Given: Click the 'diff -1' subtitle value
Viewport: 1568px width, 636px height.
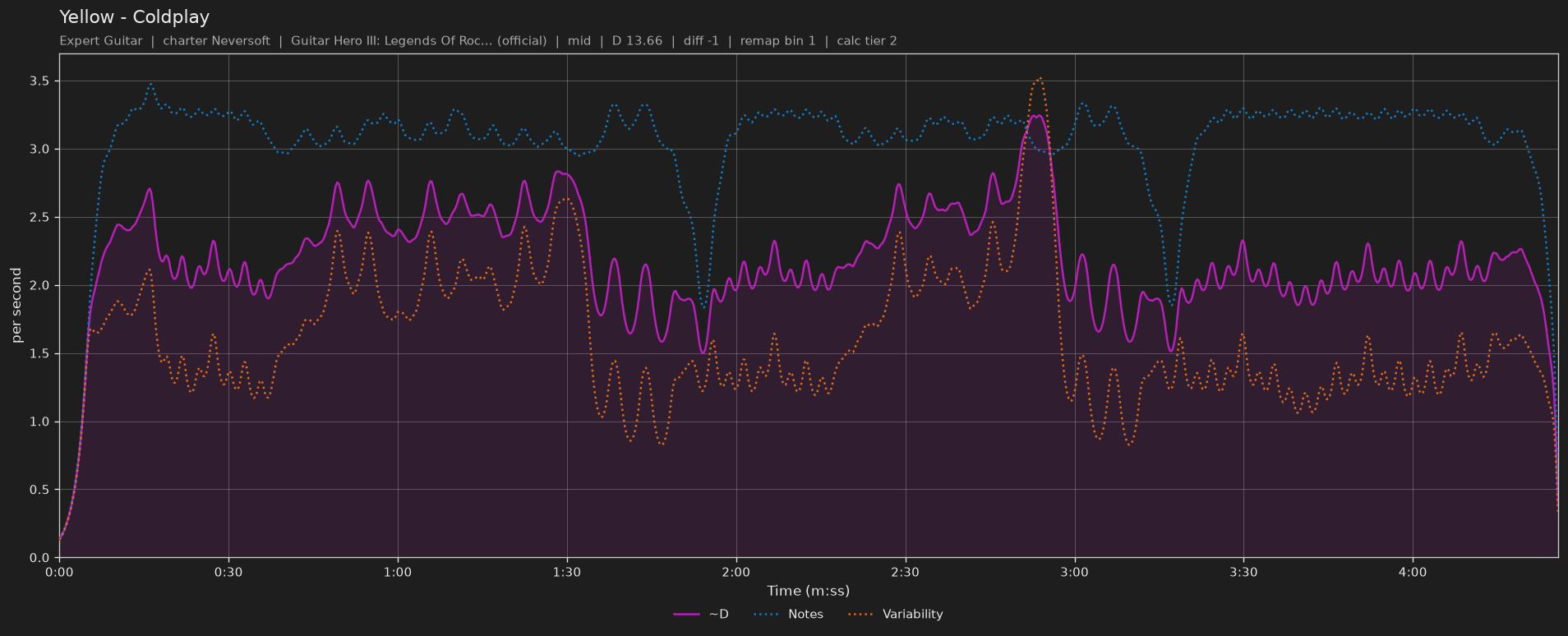Looking at the screenshot, I should pyautogui.click(x=701, y=41).
